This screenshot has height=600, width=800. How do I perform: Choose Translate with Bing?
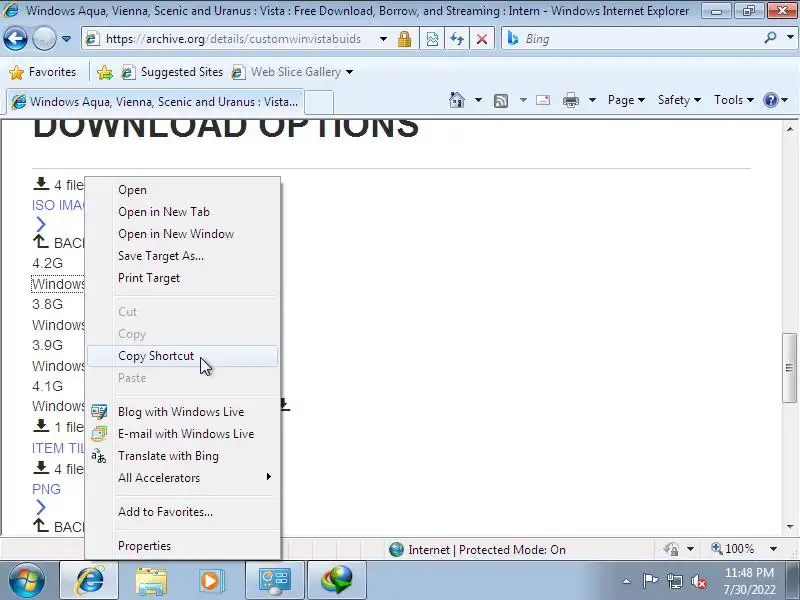183,456
